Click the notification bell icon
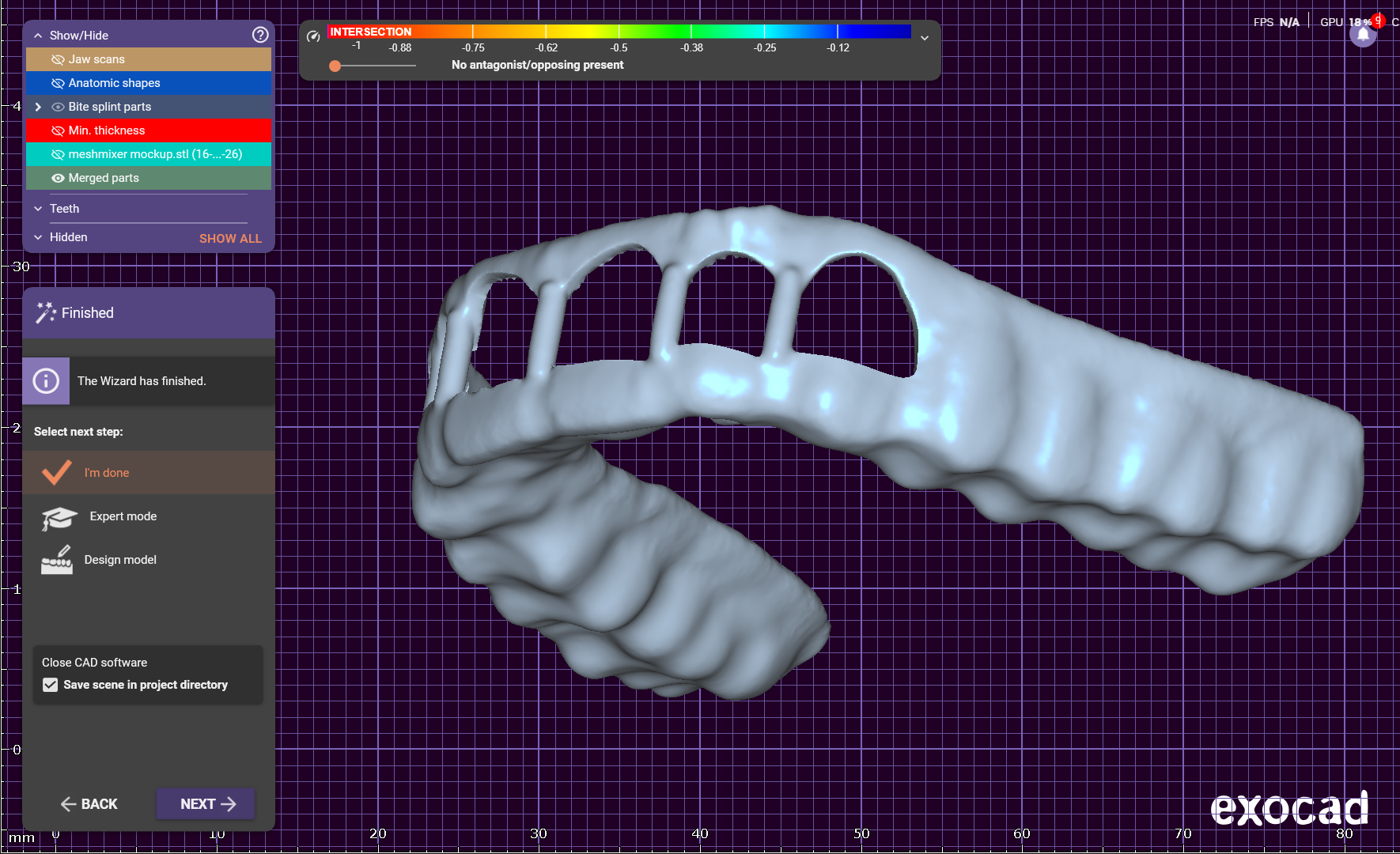The height and width of the screenshot is (854, 1400). tap(1363, 35)
